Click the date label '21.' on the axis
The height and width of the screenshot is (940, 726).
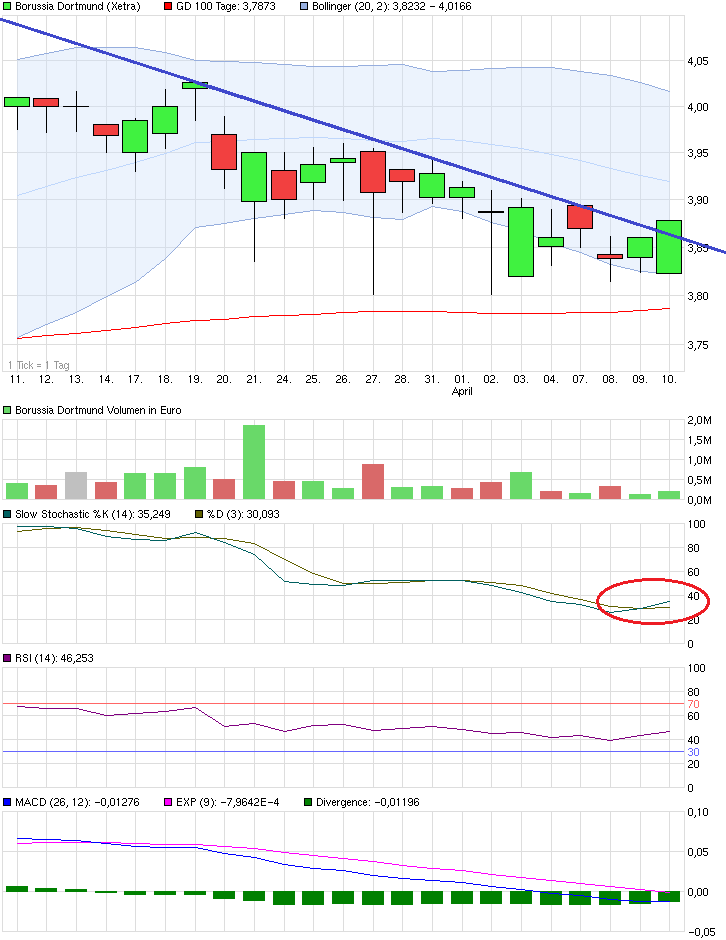click(x=254, y=379)
